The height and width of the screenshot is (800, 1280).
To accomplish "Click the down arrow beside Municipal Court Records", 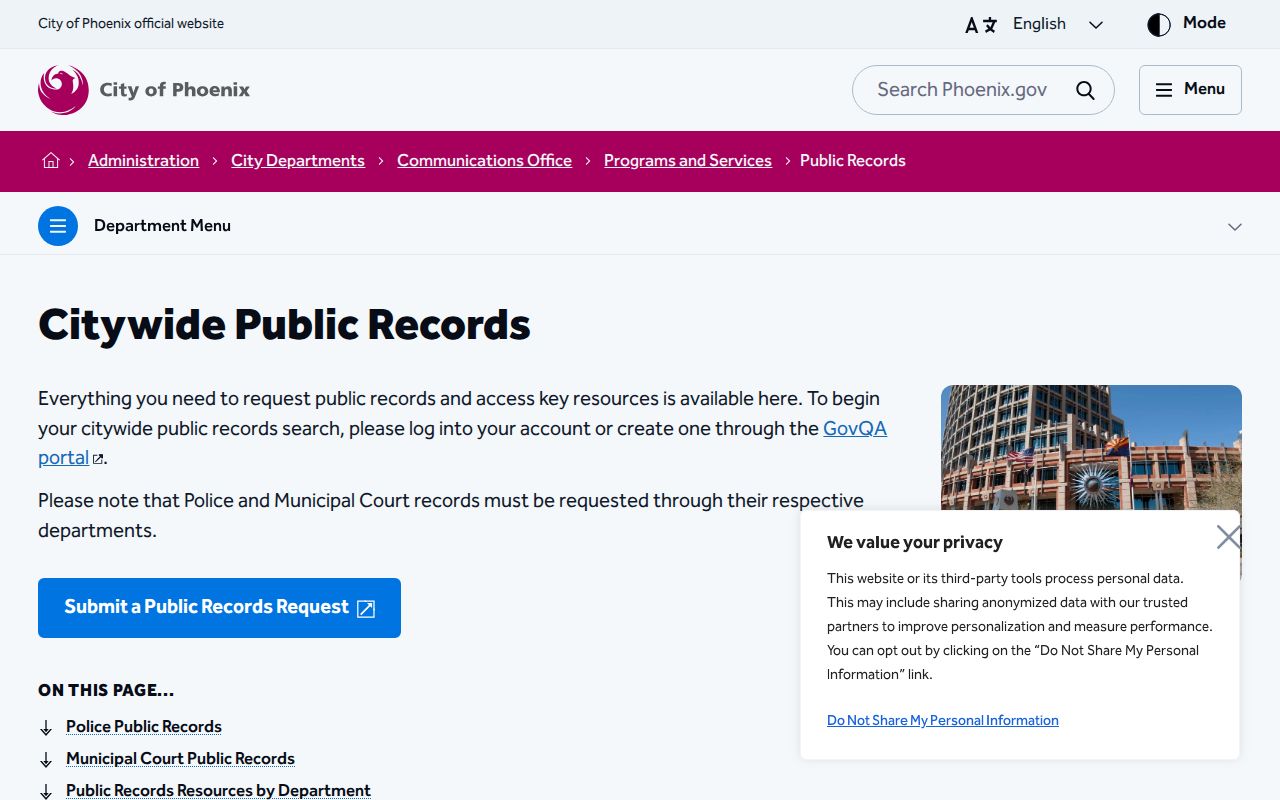I will coord(46,760).
